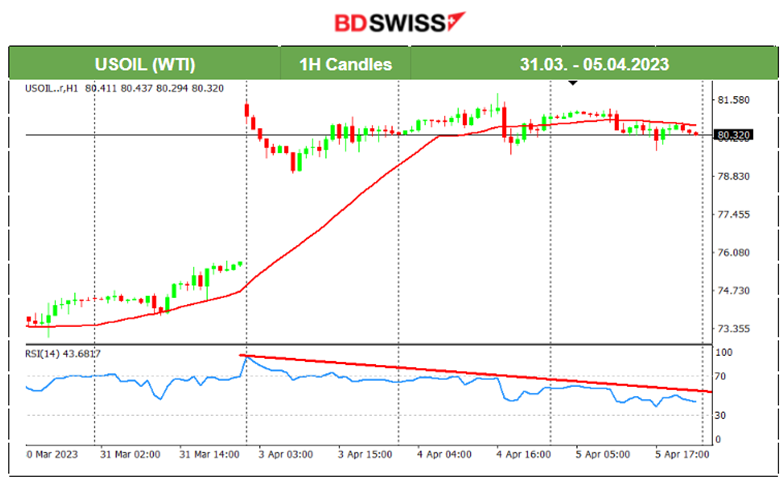Click the 31.03. - 05.04.2023 date range
The width and height of the screenshot is (780, 482).
[x=594, y=64]
